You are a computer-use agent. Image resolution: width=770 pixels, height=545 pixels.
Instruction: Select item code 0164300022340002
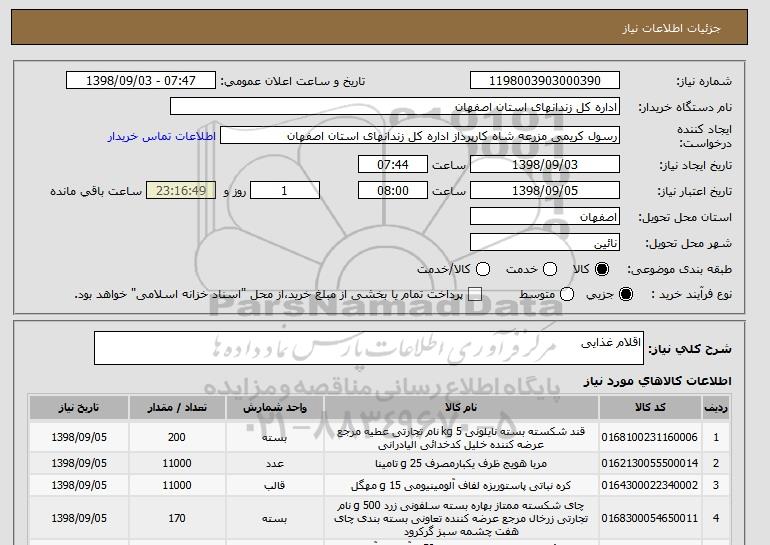click(649, 485)
